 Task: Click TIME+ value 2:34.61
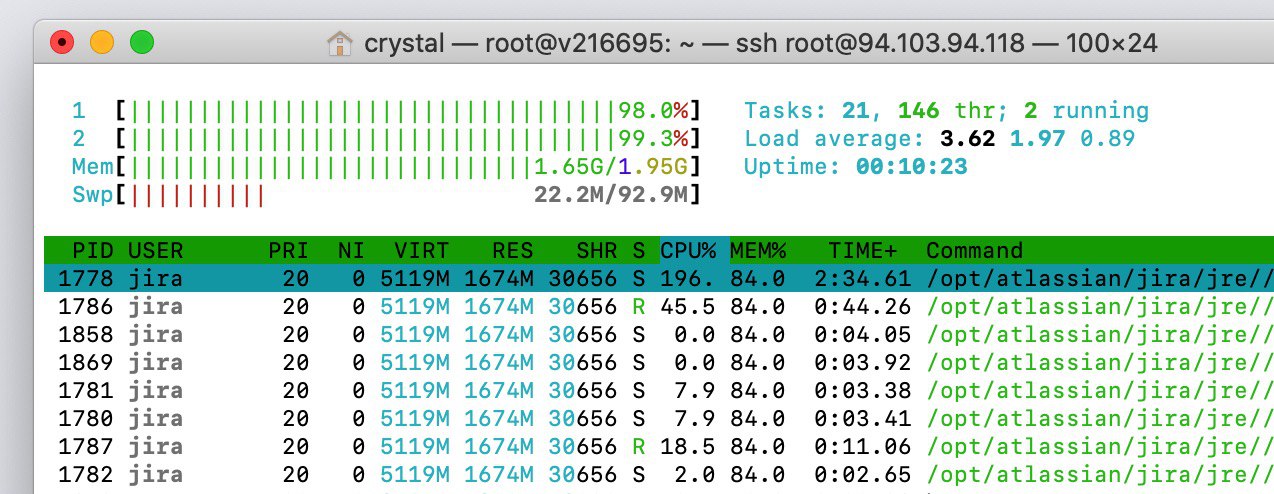[863, 278]
